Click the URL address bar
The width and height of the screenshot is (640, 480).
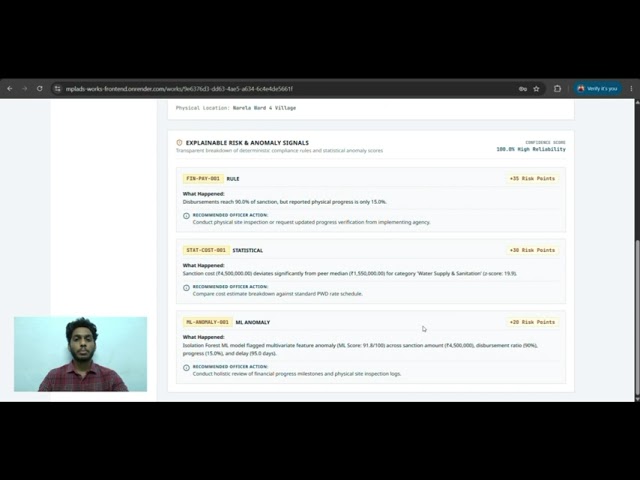(x=286, y=89)
